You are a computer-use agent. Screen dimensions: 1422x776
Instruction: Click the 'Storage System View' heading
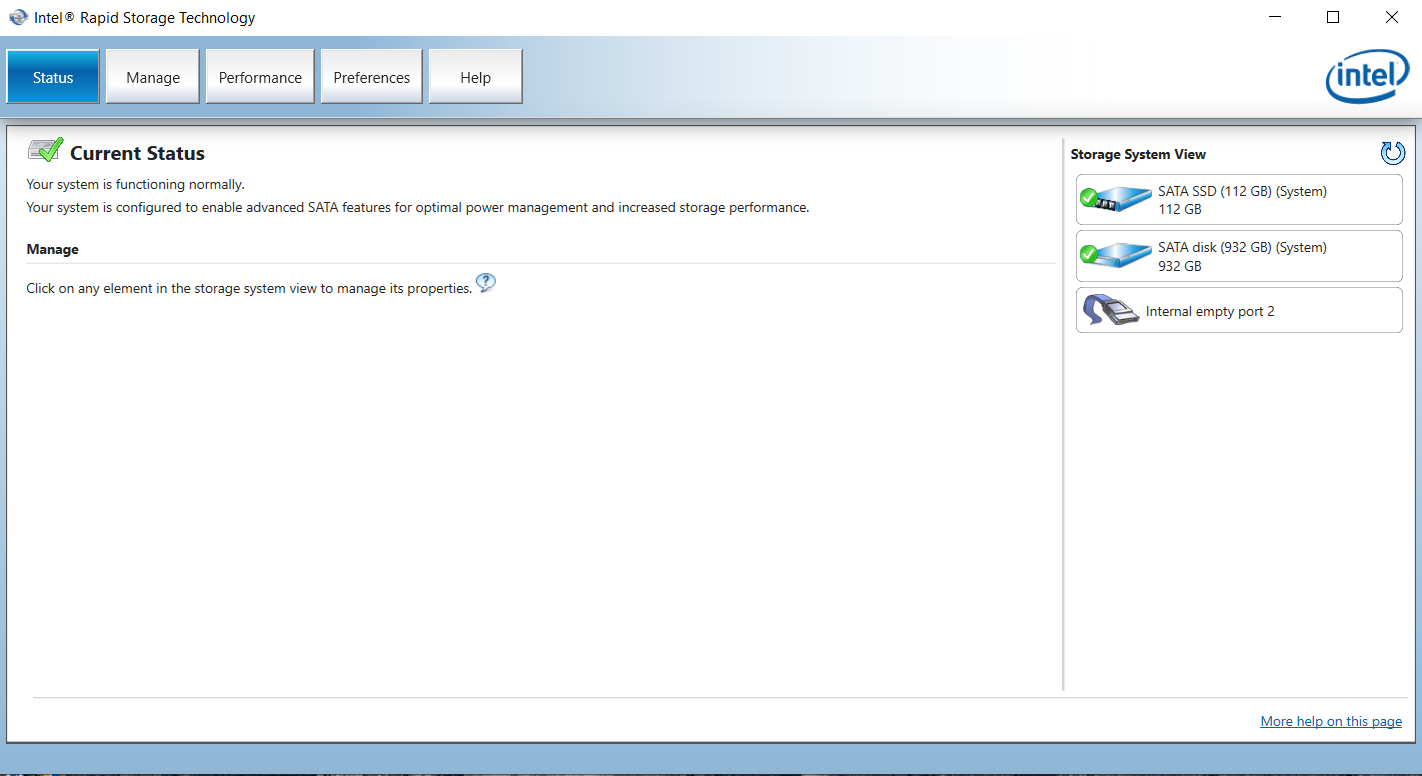(x=1138, y=154)
